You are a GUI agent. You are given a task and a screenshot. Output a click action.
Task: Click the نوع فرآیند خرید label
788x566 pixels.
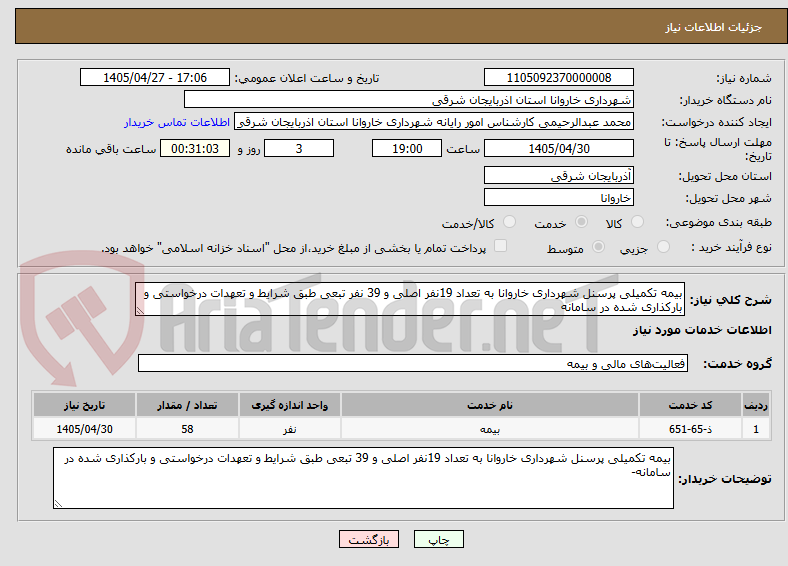[732, 247]
